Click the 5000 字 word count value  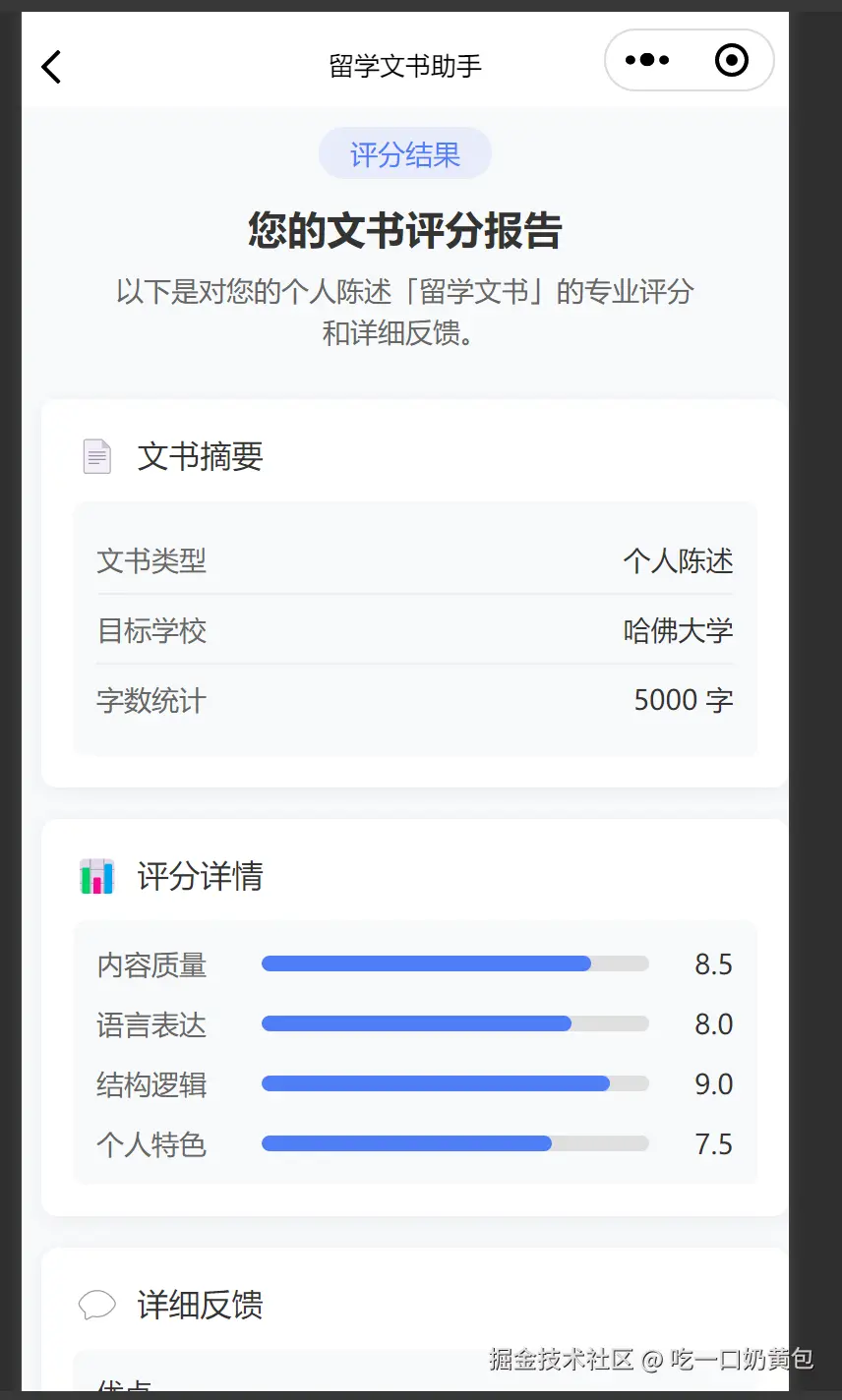click(683, 700)
